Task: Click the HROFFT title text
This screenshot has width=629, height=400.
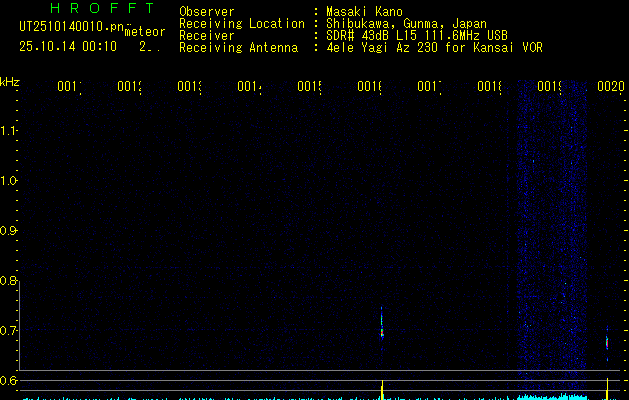Action: tap(102, 8)
